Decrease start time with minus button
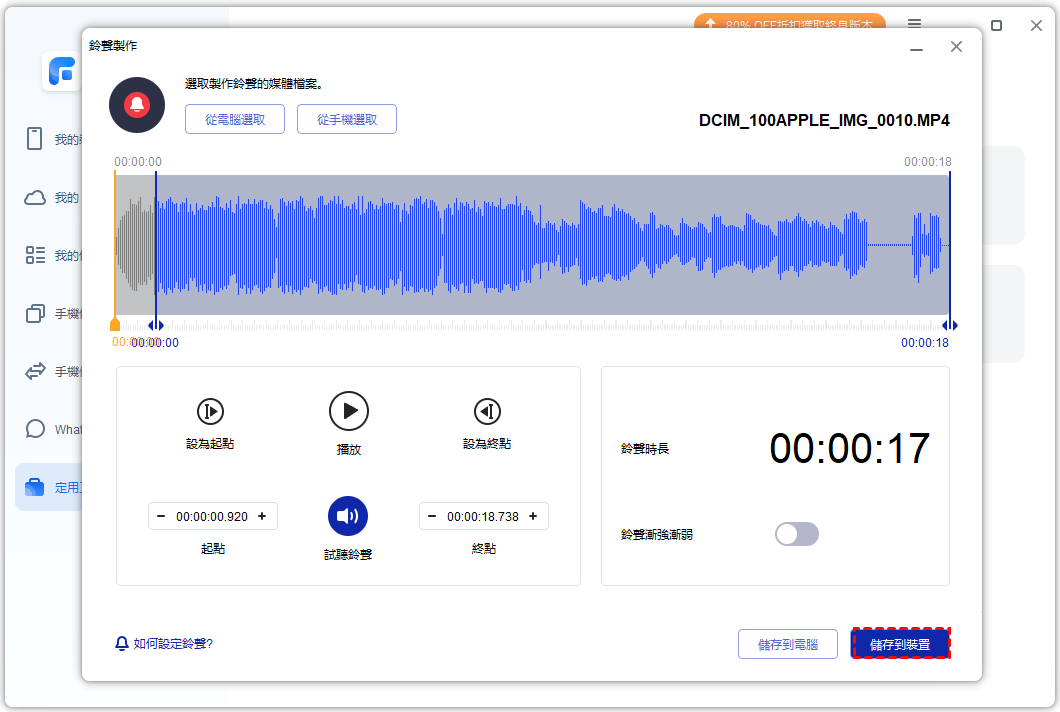 162,516
